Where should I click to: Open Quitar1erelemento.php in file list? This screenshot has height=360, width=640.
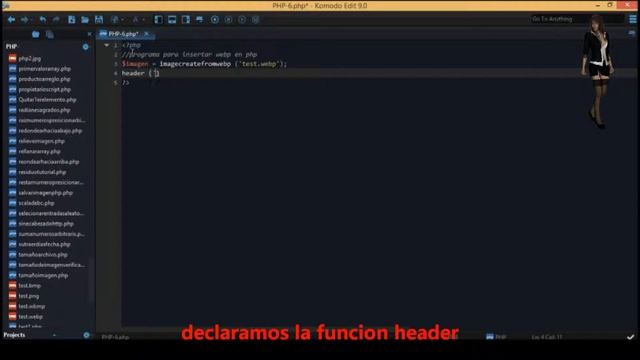tap(47, 100)
